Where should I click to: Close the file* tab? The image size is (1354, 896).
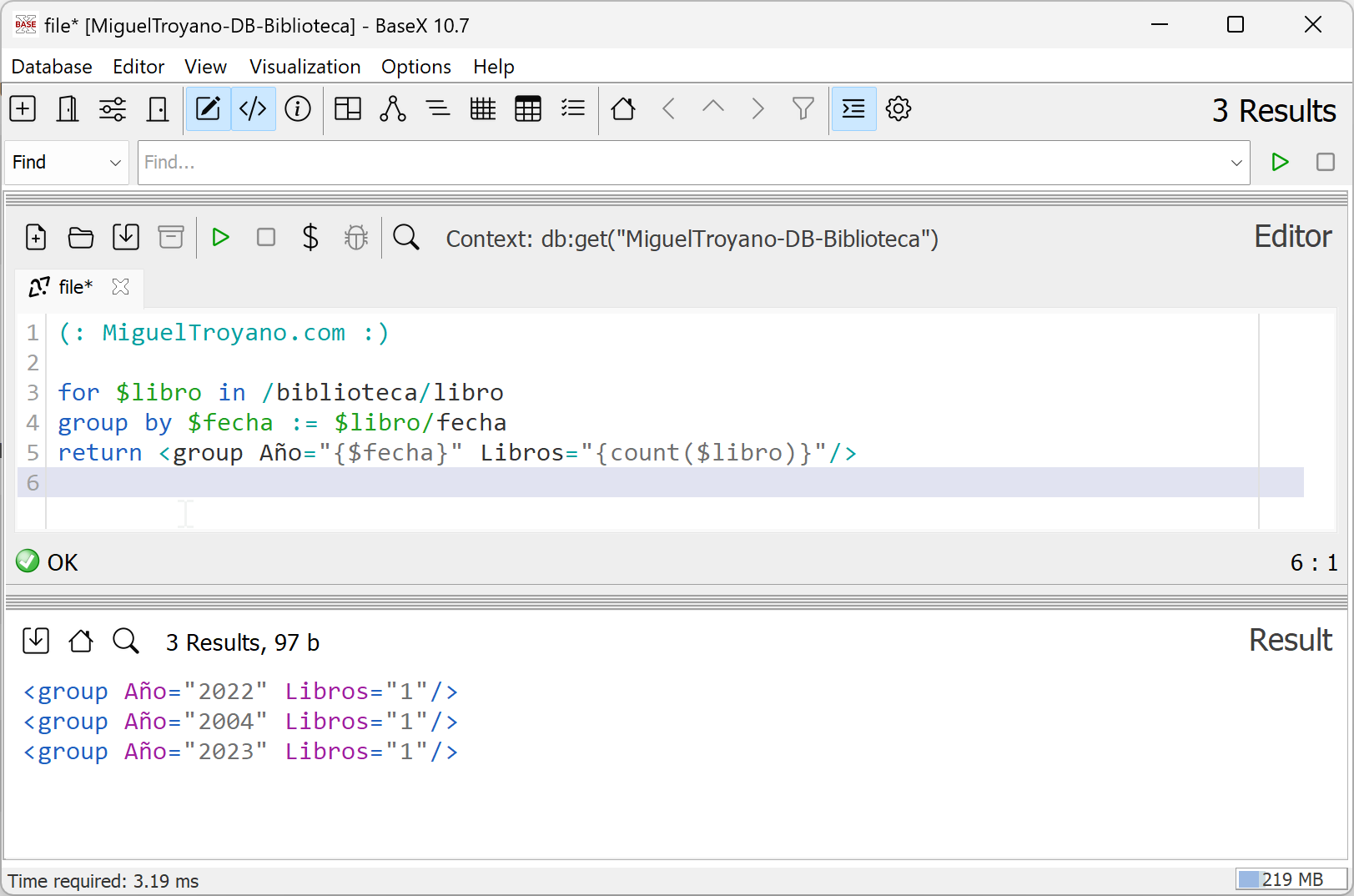(121, 287)
